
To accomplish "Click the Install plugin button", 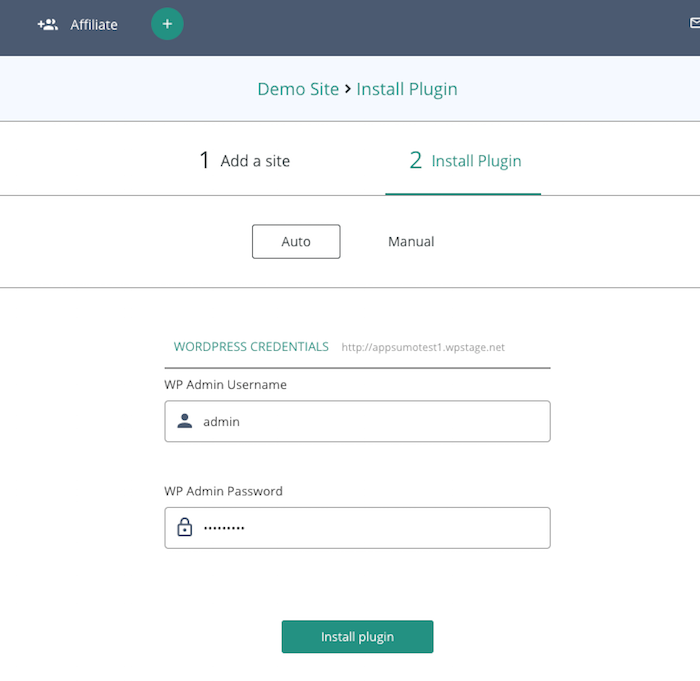I will pos(357,636).
